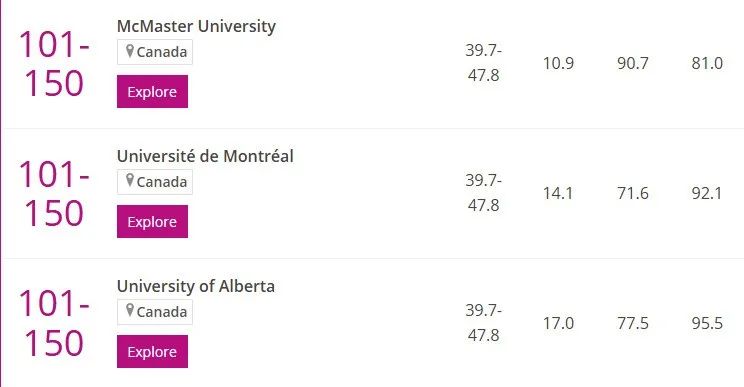This screenshot has height=387, width=744.
Task: Open the Université de Montréal link
Action: click(x=205, y=156)
